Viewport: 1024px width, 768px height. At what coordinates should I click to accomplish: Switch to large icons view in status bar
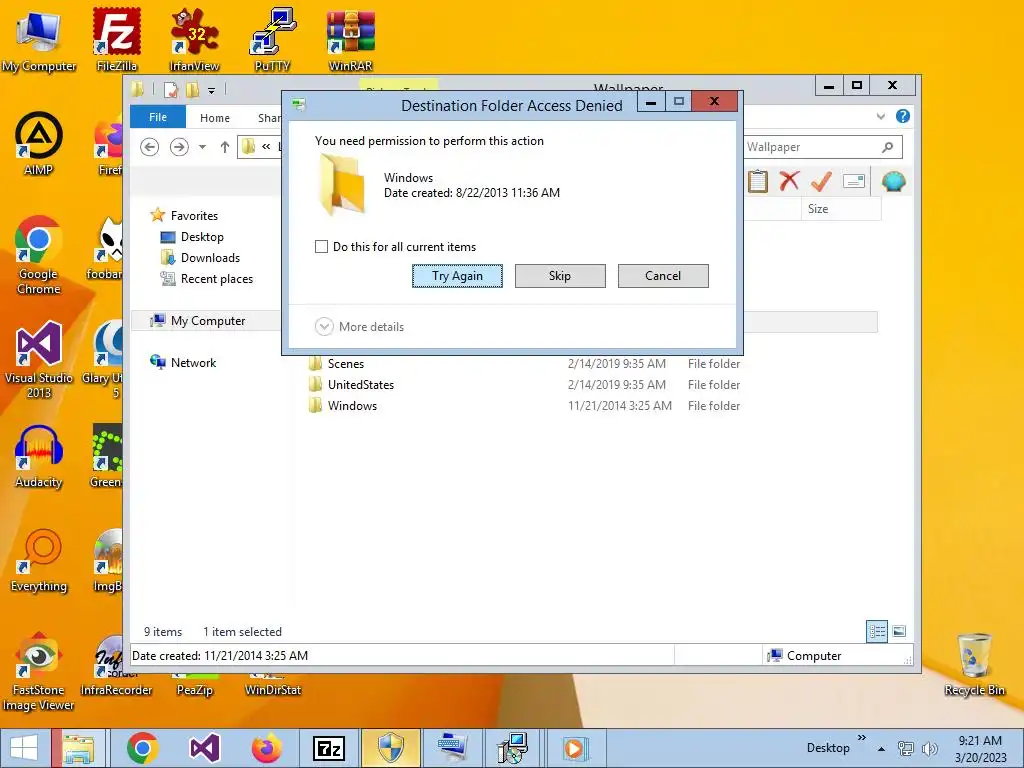tap(899, 631)
